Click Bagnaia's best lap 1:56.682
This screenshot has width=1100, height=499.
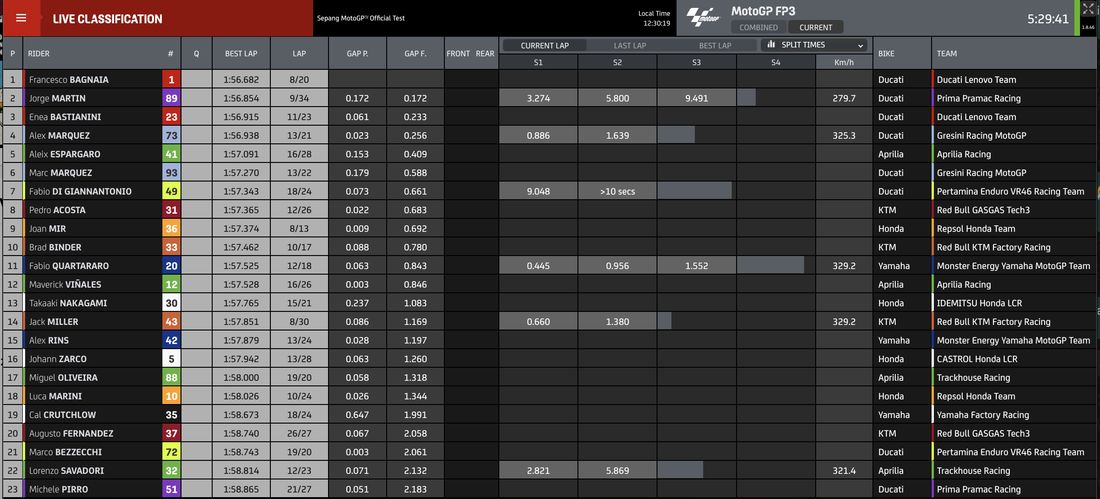pyautogui.click(x=241, y=80)
